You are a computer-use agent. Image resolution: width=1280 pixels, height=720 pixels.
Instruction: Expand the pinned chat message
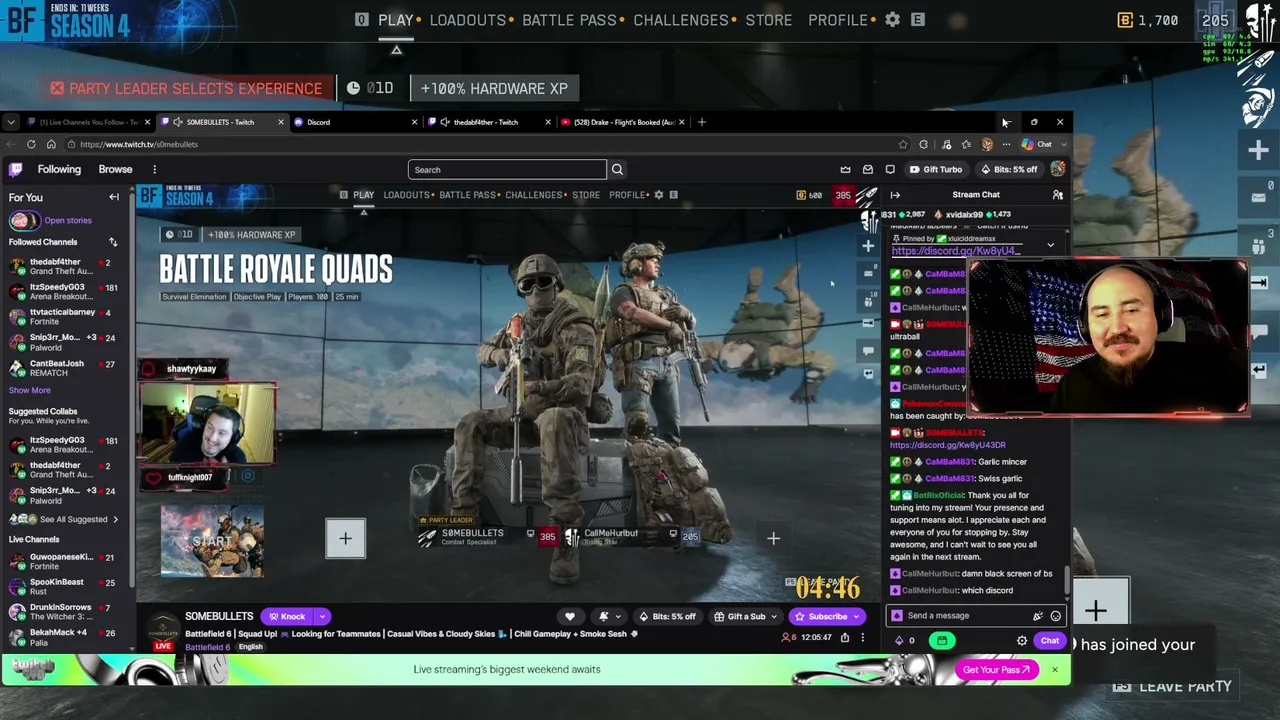[x=1050, y=244]
